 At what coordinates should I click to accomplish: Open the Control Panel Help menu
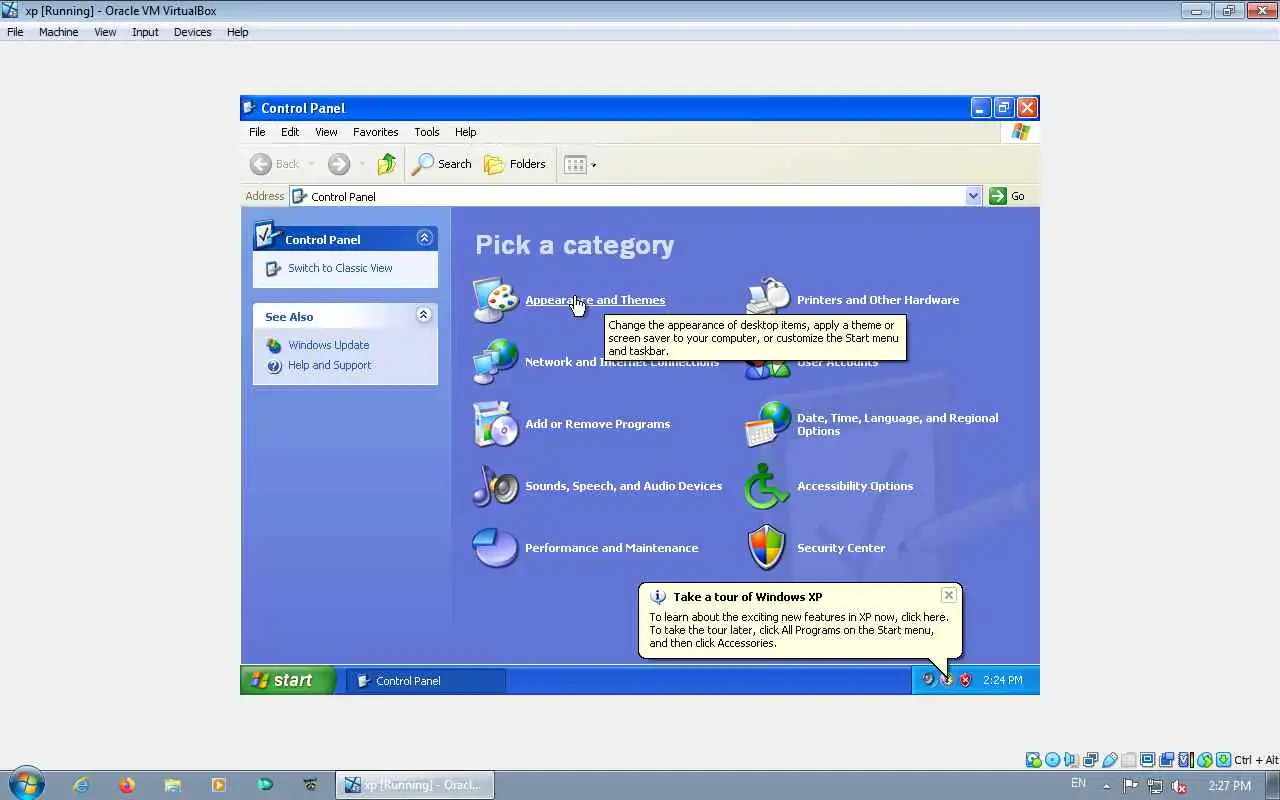(x=465, y=132)
